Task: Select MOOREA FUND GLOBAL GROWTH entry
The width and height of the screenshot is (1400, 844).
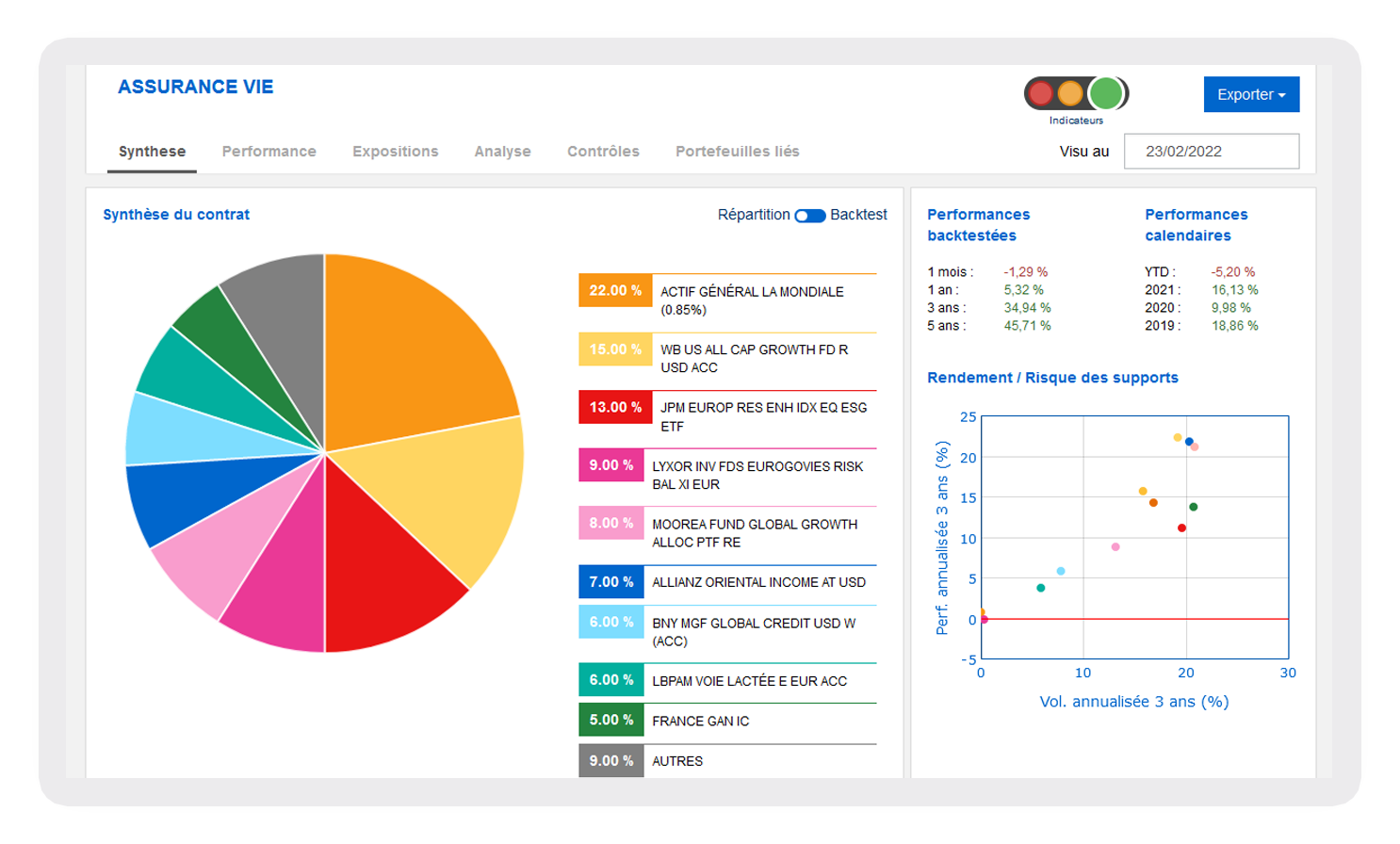Action: (755, 533)
